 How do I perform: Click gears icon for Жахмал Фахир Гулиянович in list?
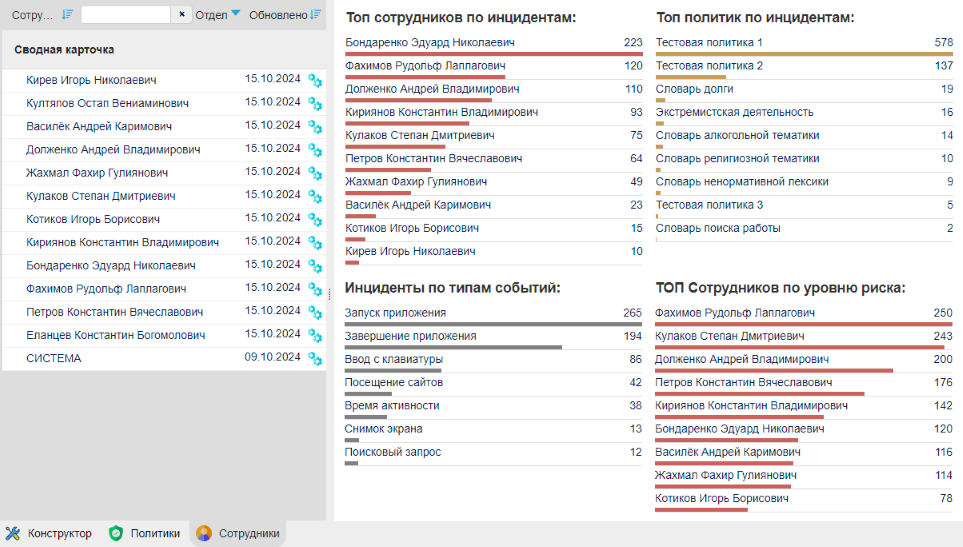[315, 174]
